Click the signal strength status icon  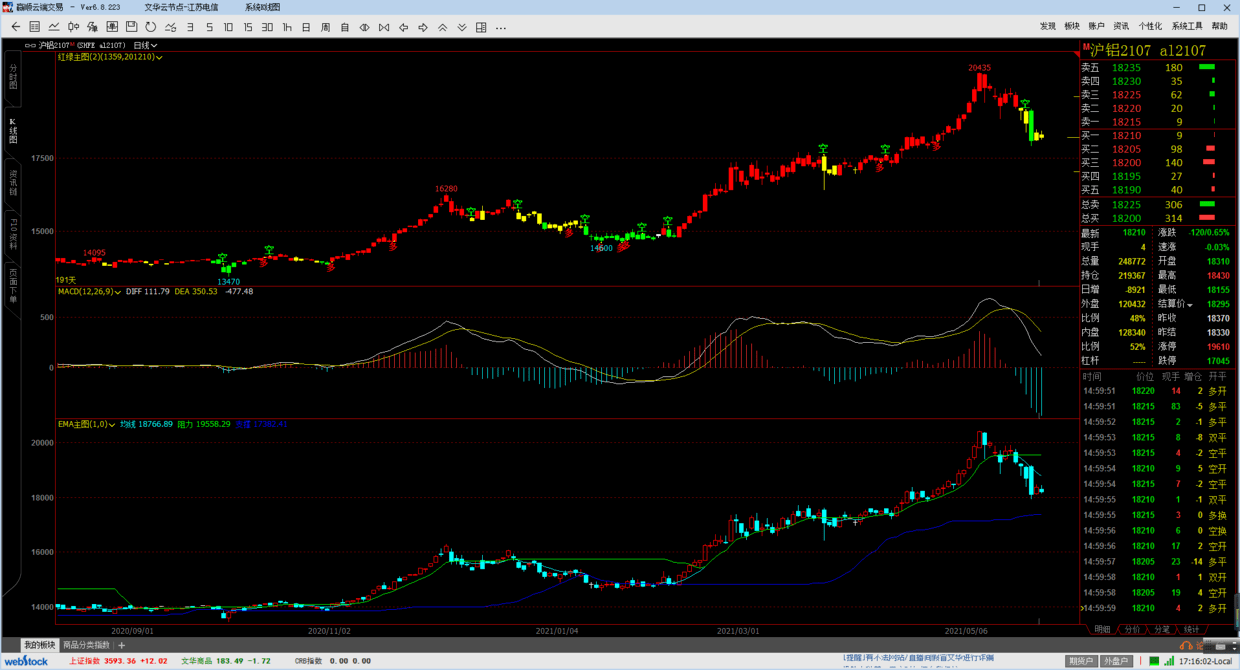click(1168, 661)
